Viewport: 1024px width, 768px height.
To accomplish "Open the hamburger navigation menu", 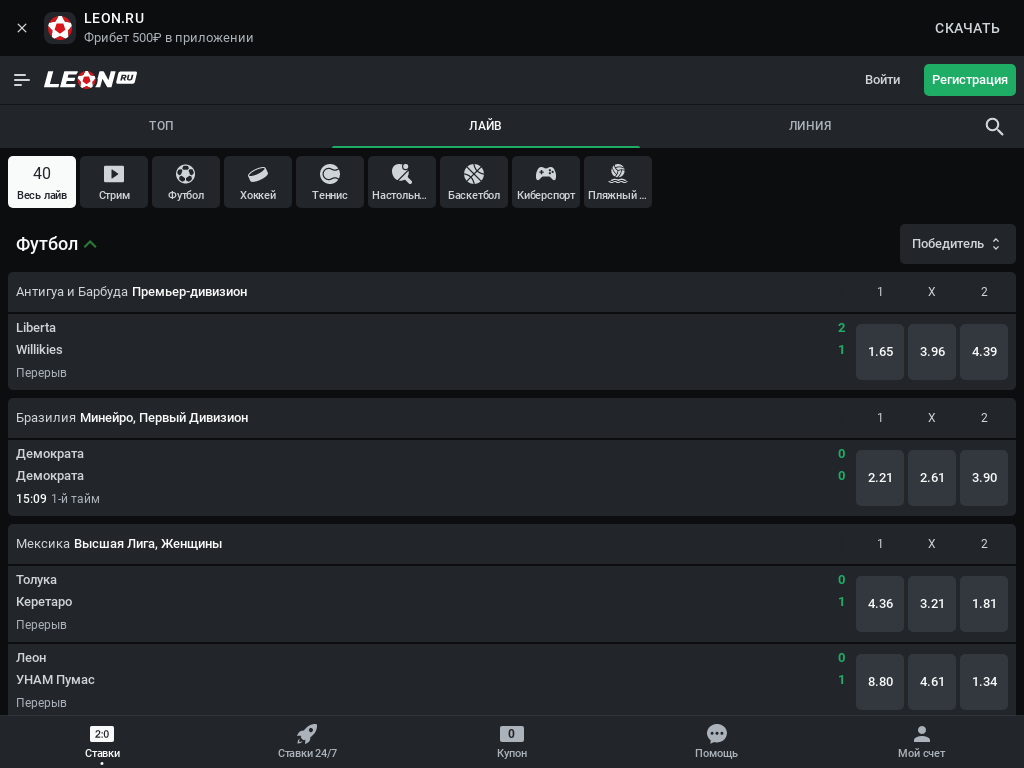I will (22, 80).
